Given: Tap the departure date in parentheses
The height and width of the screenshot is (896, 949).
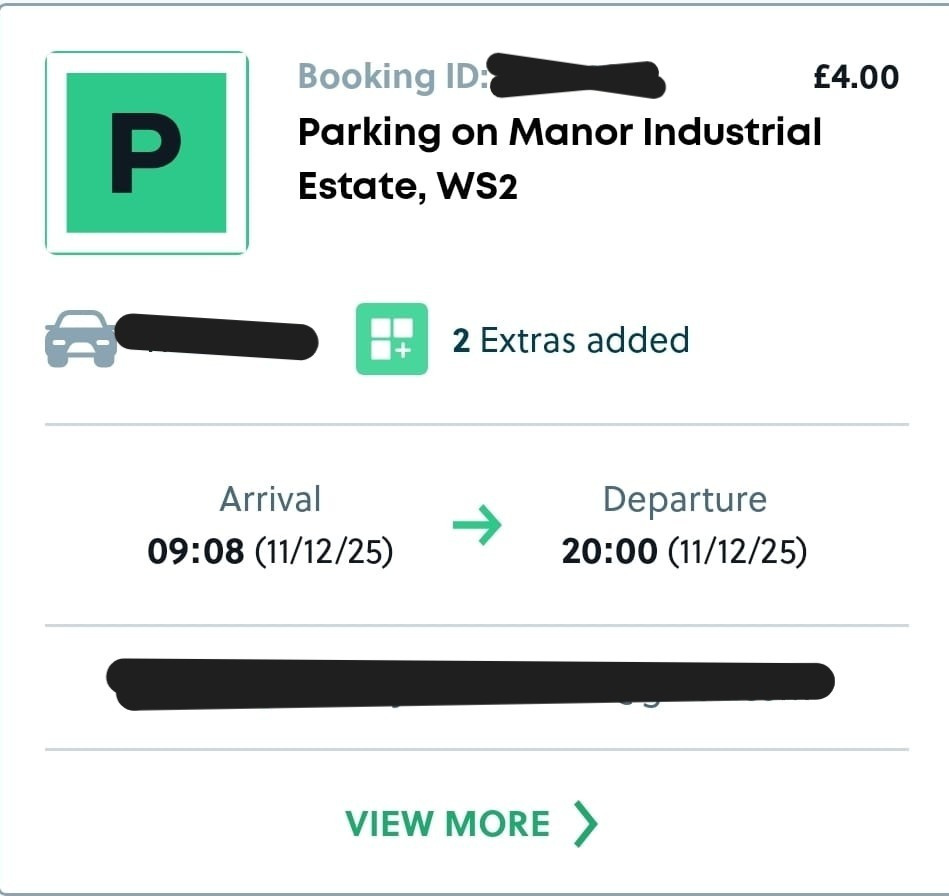Looking at the screenshot, I should pyautogui.click(x=737, y=551).
